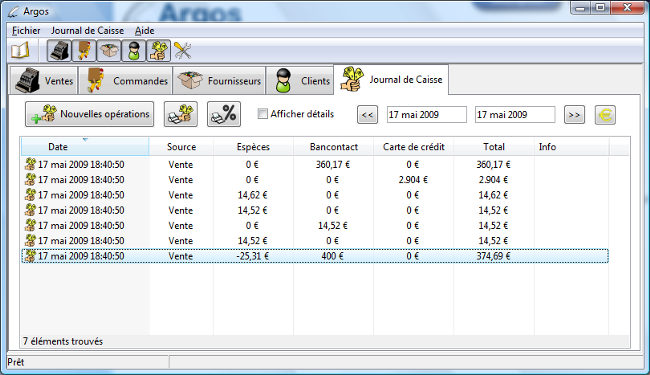
Task: Click the Nouvelles opérations button
Action: click(90, 114)
